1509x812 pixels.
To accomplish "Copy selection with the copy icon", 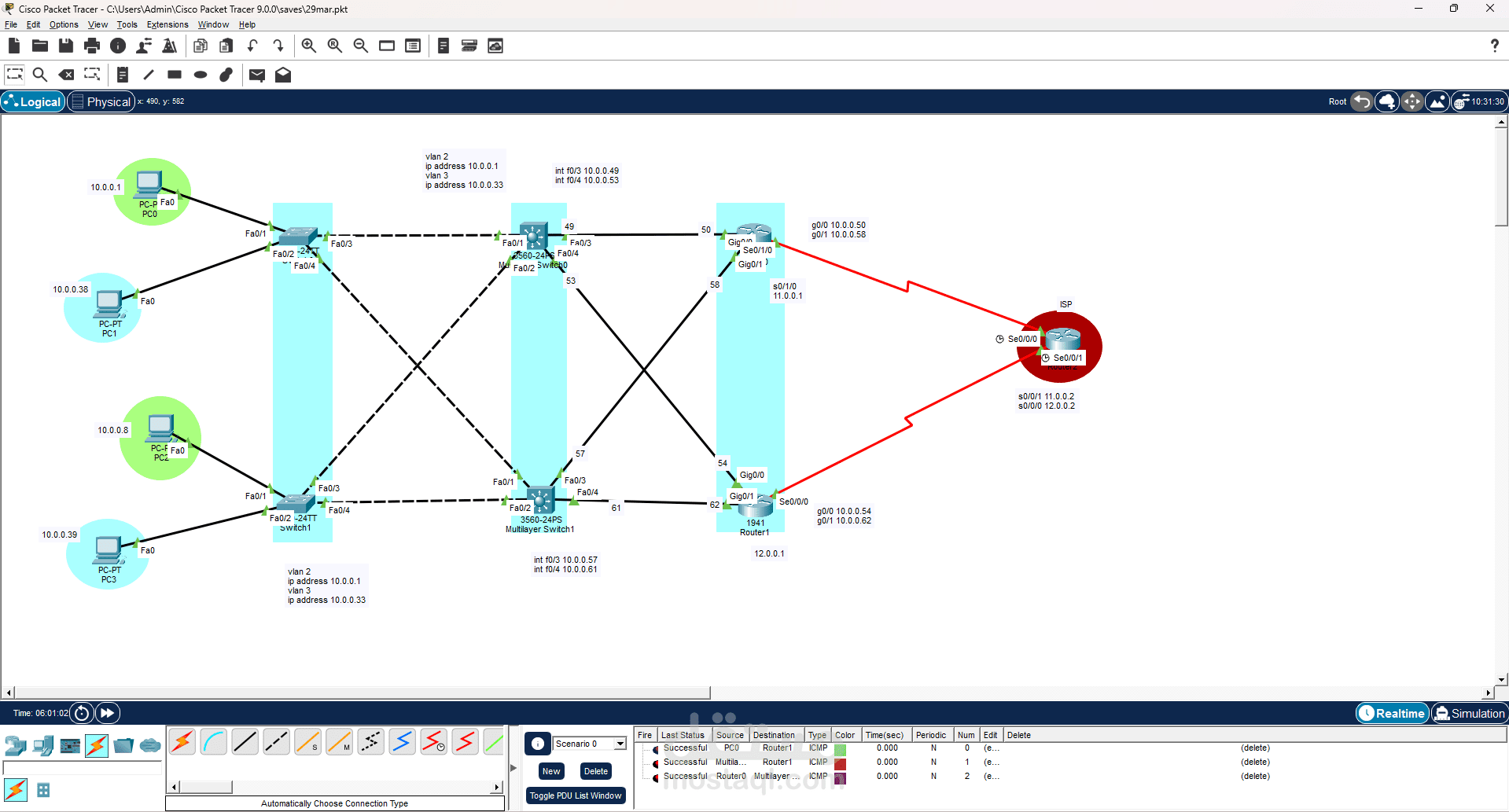I will pos(201,46).
